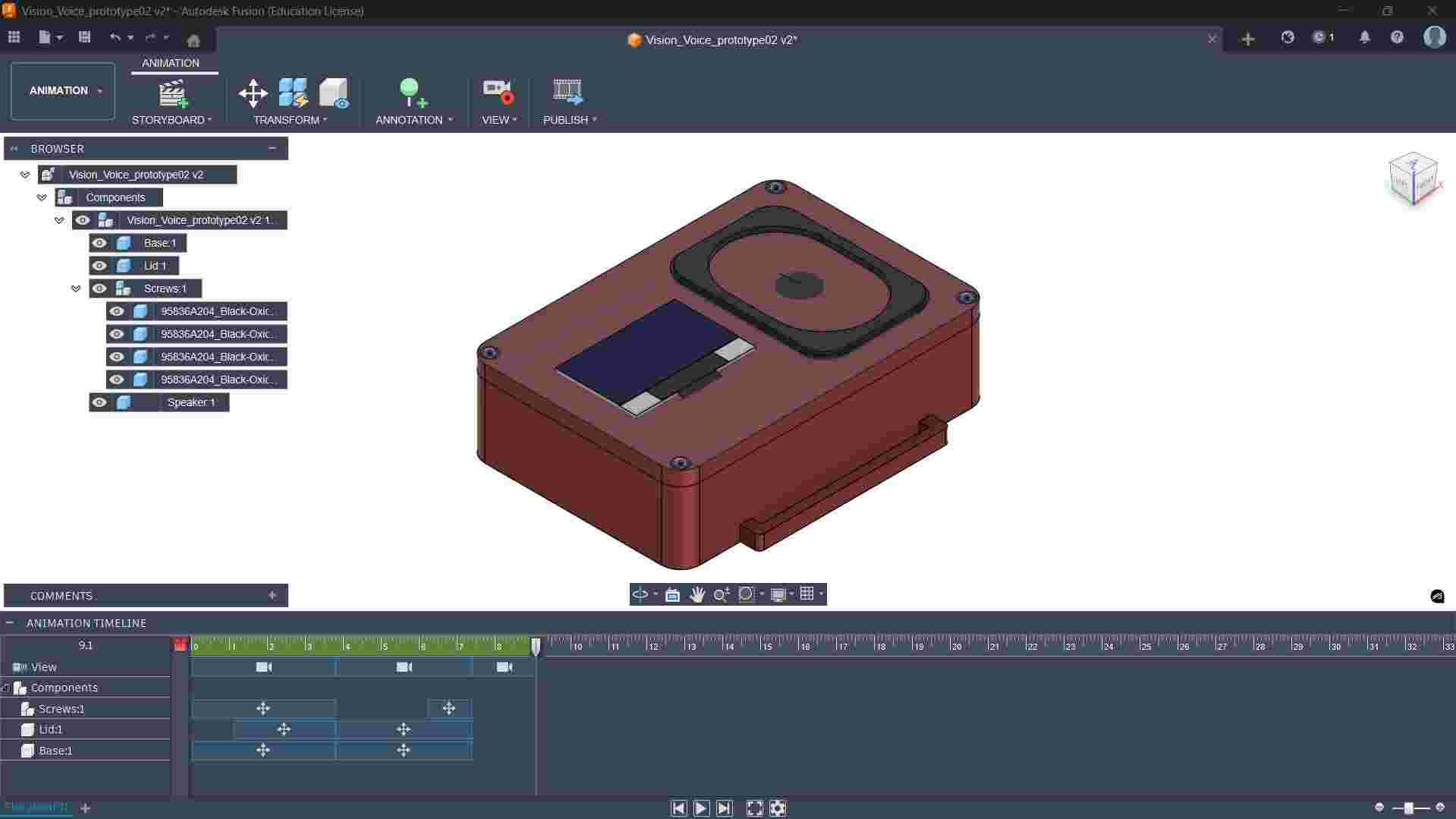Hide the second 95836A204 screw

117,334
